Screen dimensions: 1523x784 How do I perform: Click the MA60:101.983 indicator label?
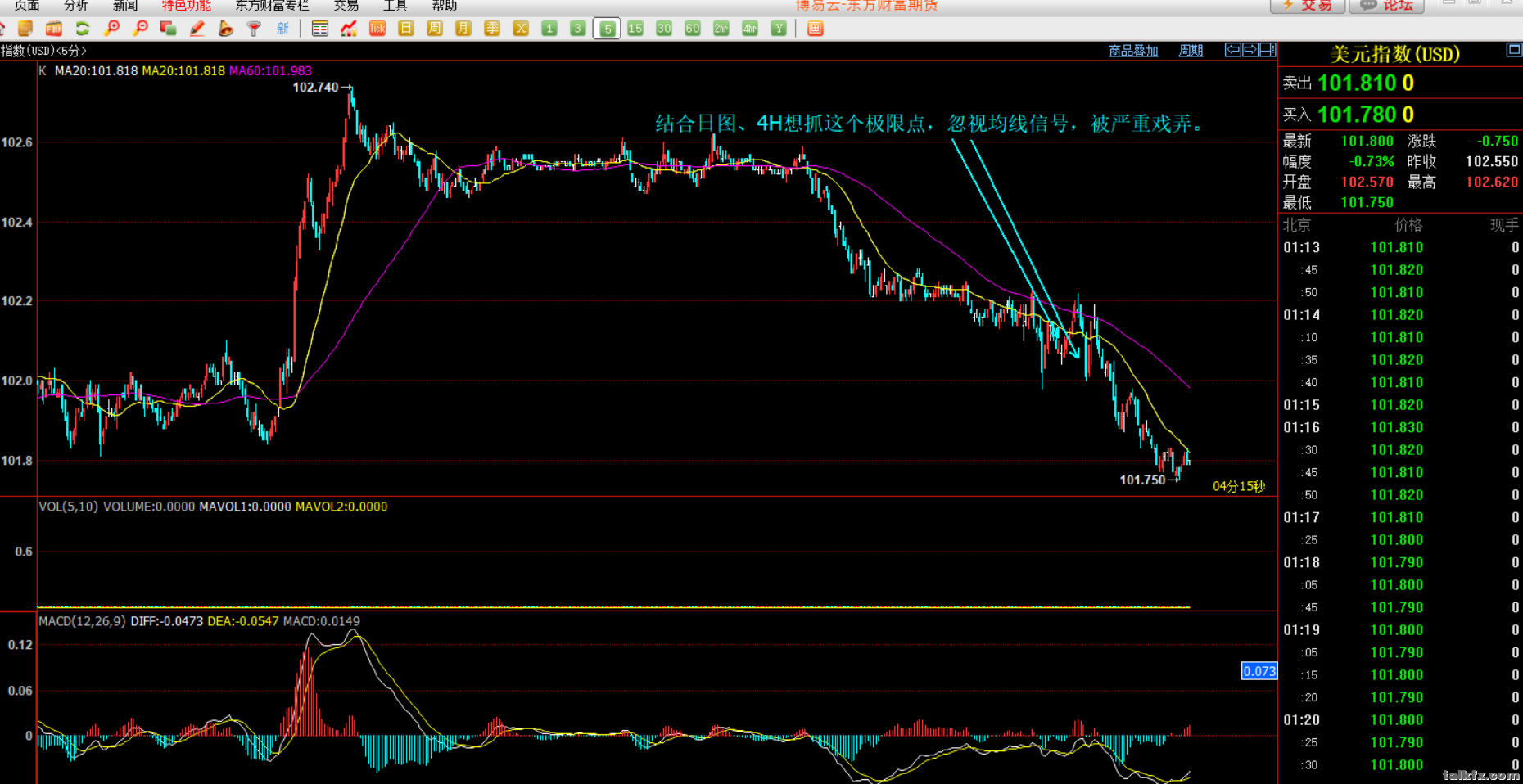point(270,71)
